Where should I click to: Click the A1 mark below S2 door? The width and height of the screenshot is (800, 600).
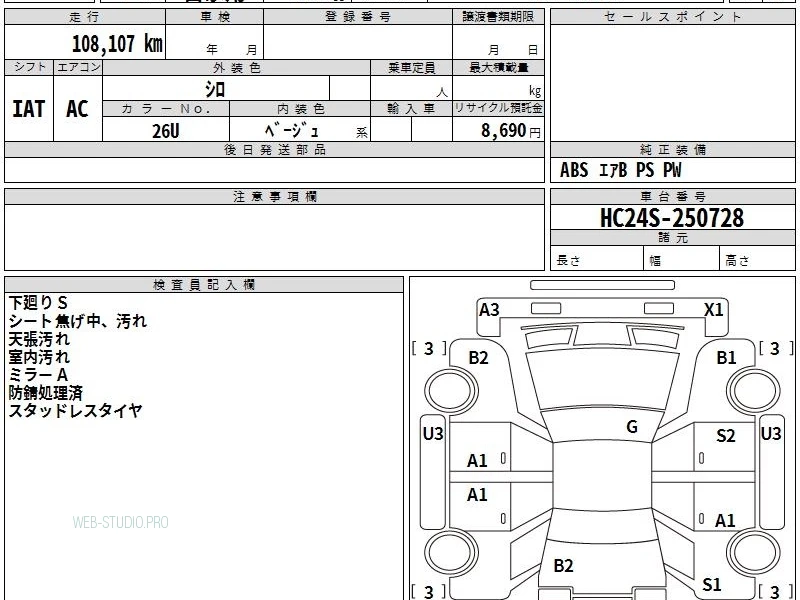coord(725,520)
